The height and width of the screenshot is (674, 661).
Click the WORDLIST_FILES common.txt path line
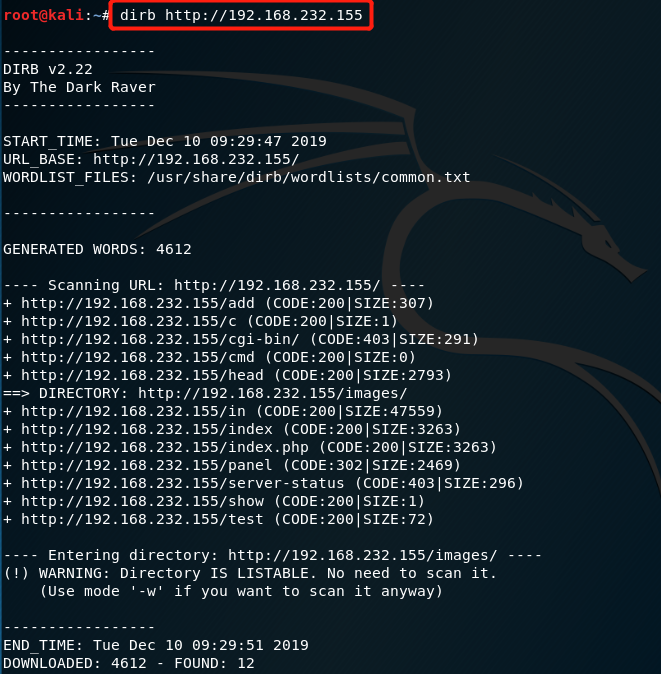point(237,178)
